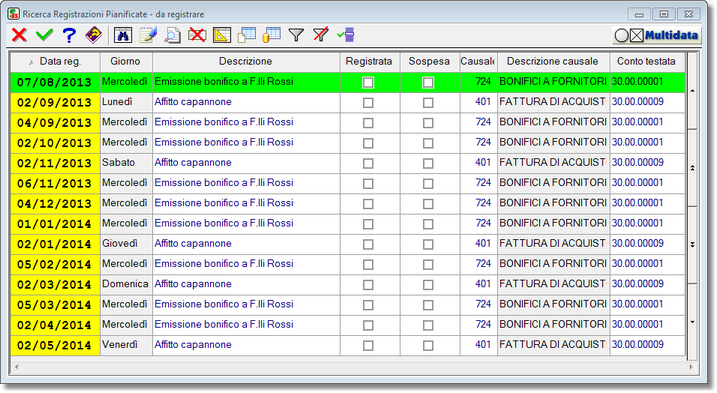Click the vertical scrollbar down arrow
717x393 pixels.
[x=692, y=322]
